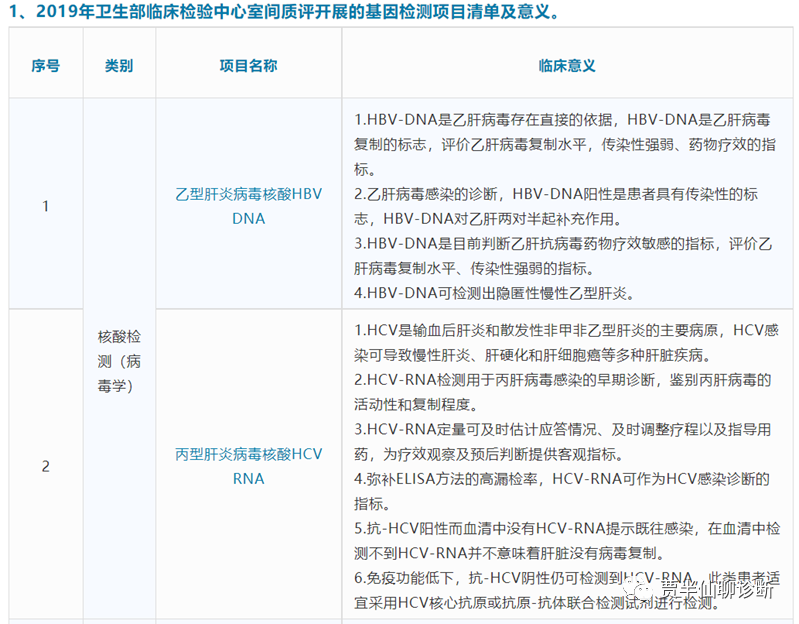
Task: Select the 项目名称 column header
Action: click(x=248, y=65)
